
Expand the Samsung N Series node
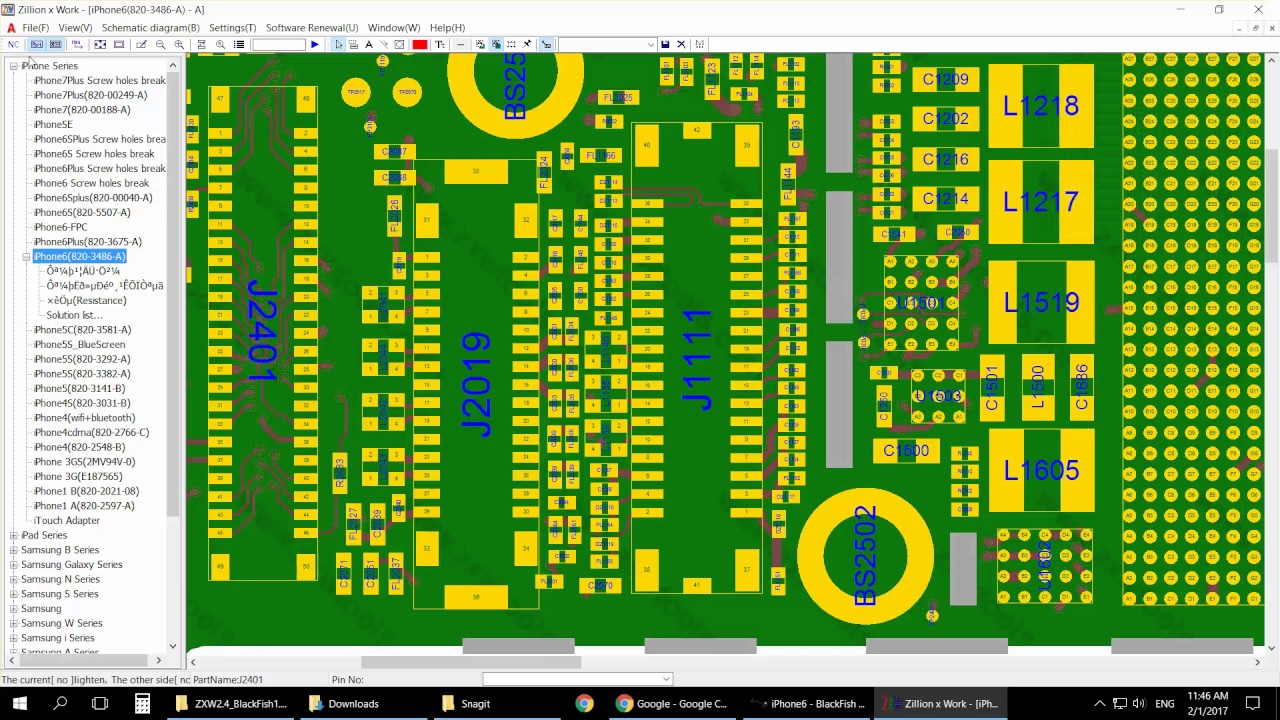14,579
